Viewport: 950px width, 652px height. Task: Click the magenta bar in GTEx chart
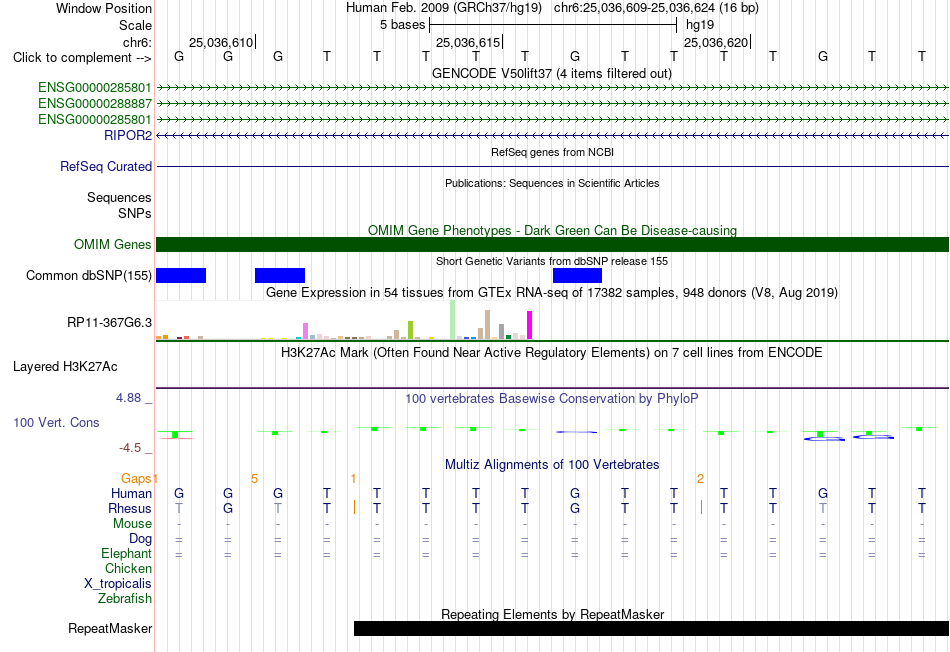(x=530, y=325)
